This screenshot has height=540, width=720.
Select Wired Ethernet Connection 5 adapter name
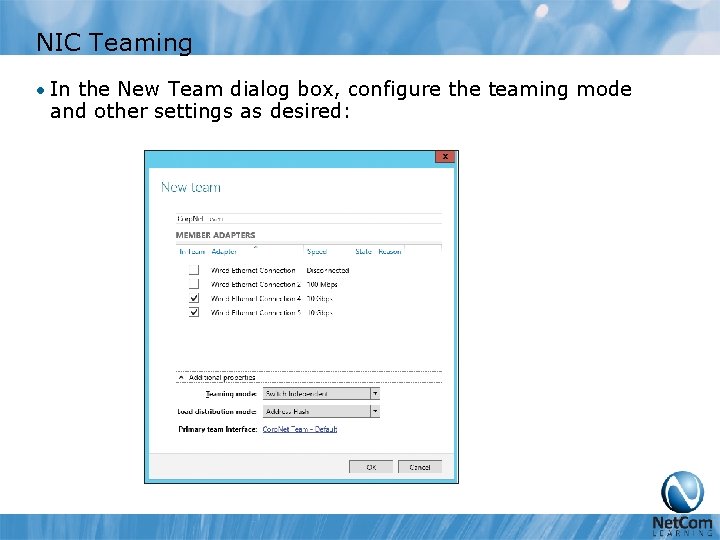256,313
